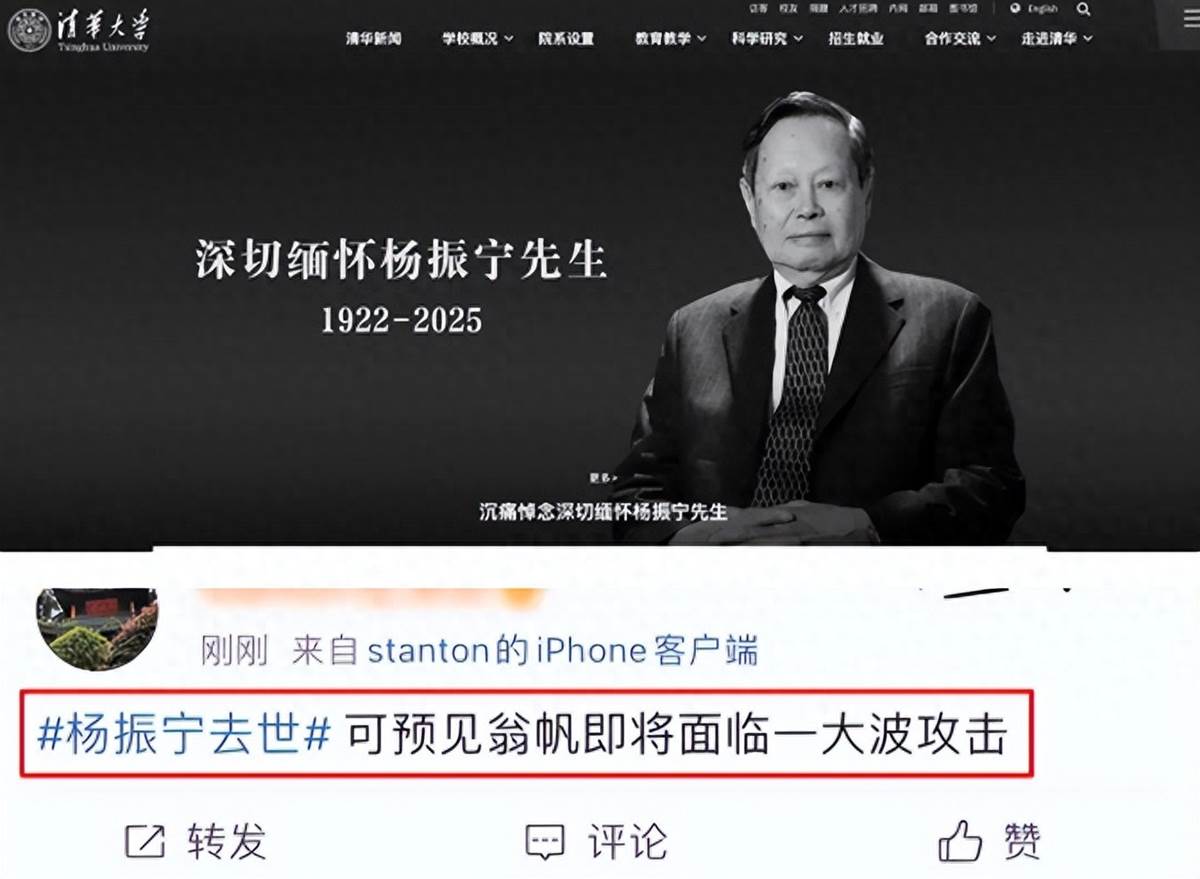Open the 沉痛悼念深切缅怀杨振宁先生 caption link

click(603, 512)
